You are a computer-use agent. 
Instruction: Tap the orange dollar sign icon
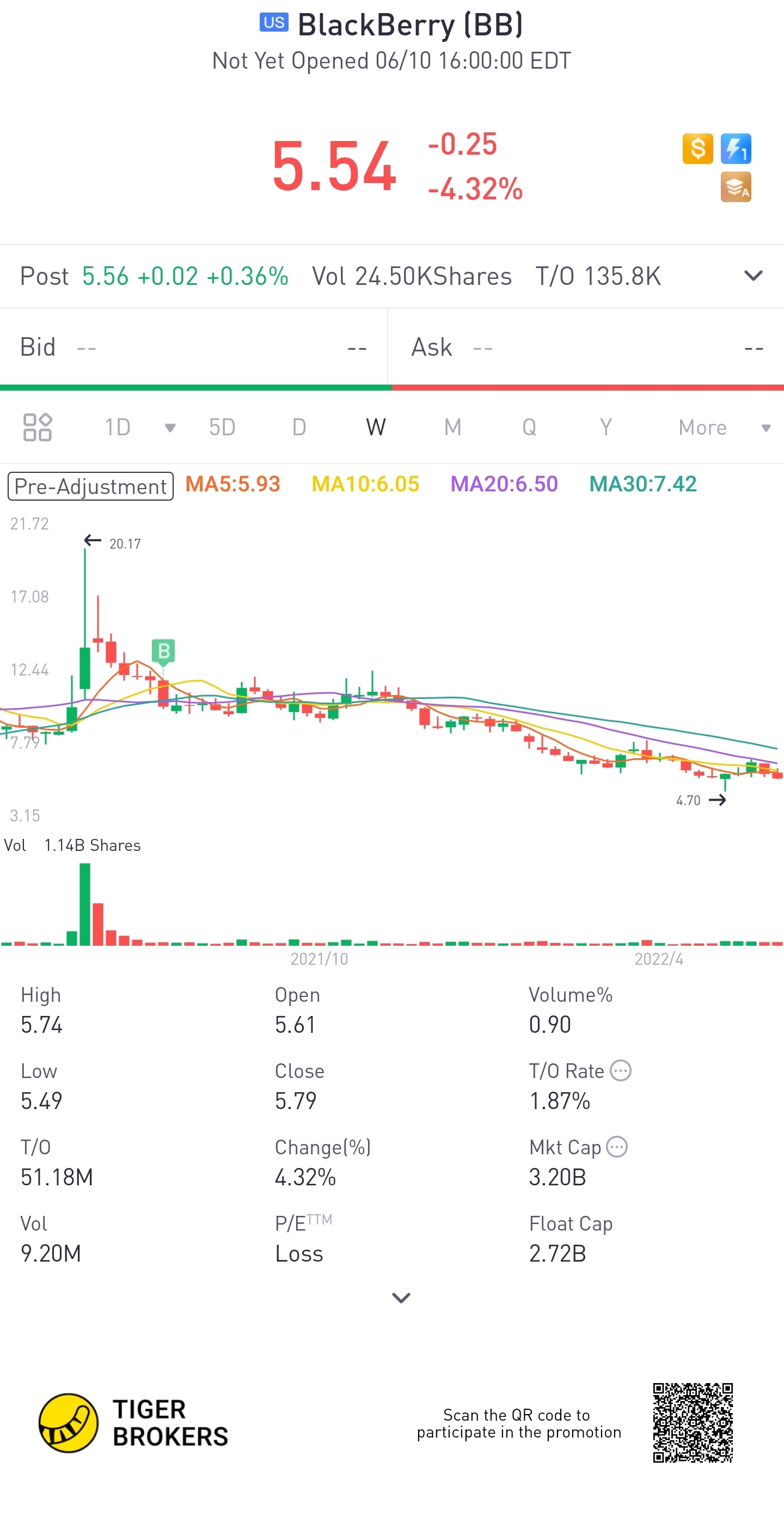697,148
